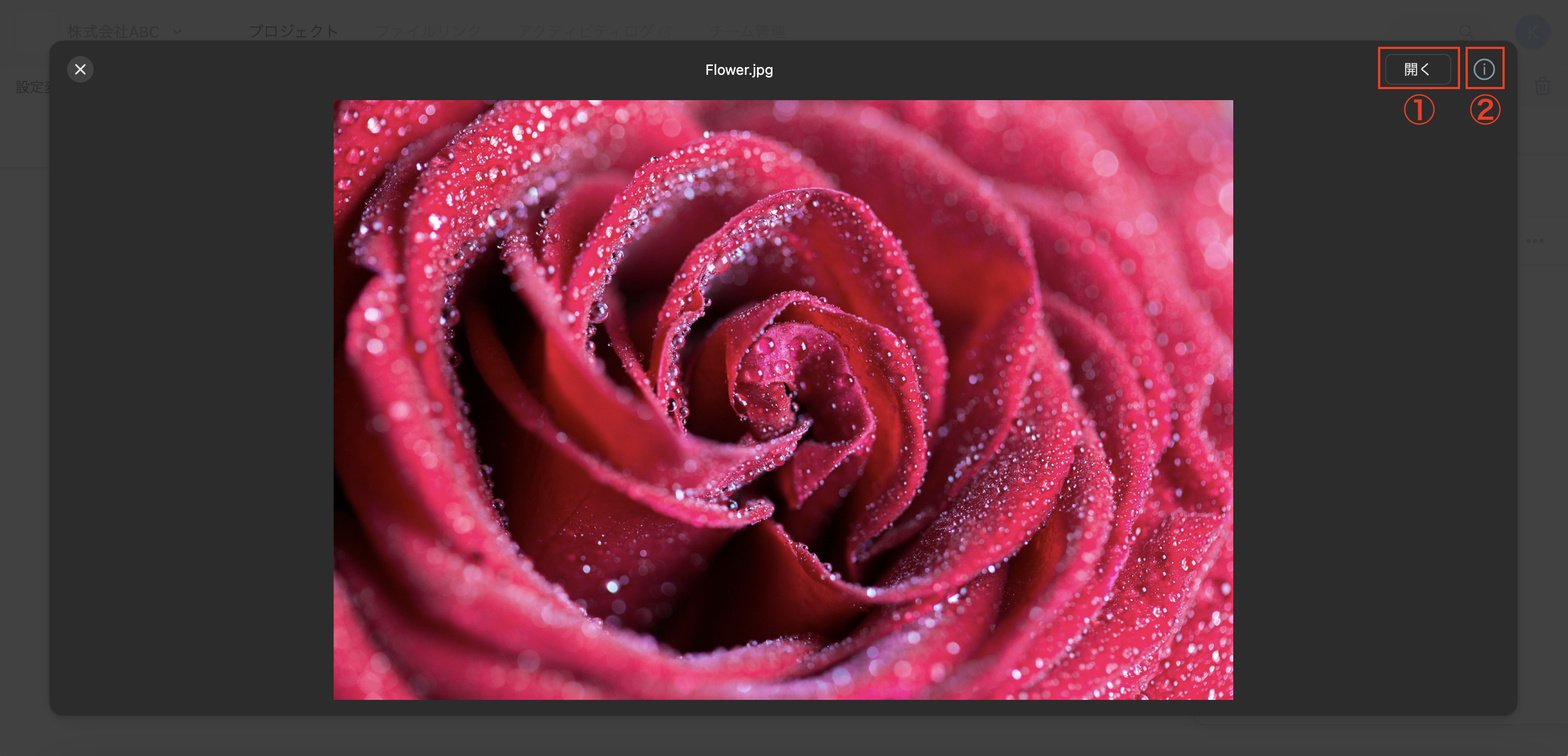The height and width of the screenshot is (756, 1568).
Task: Click the rose image preview
Action: pos(783,399)
